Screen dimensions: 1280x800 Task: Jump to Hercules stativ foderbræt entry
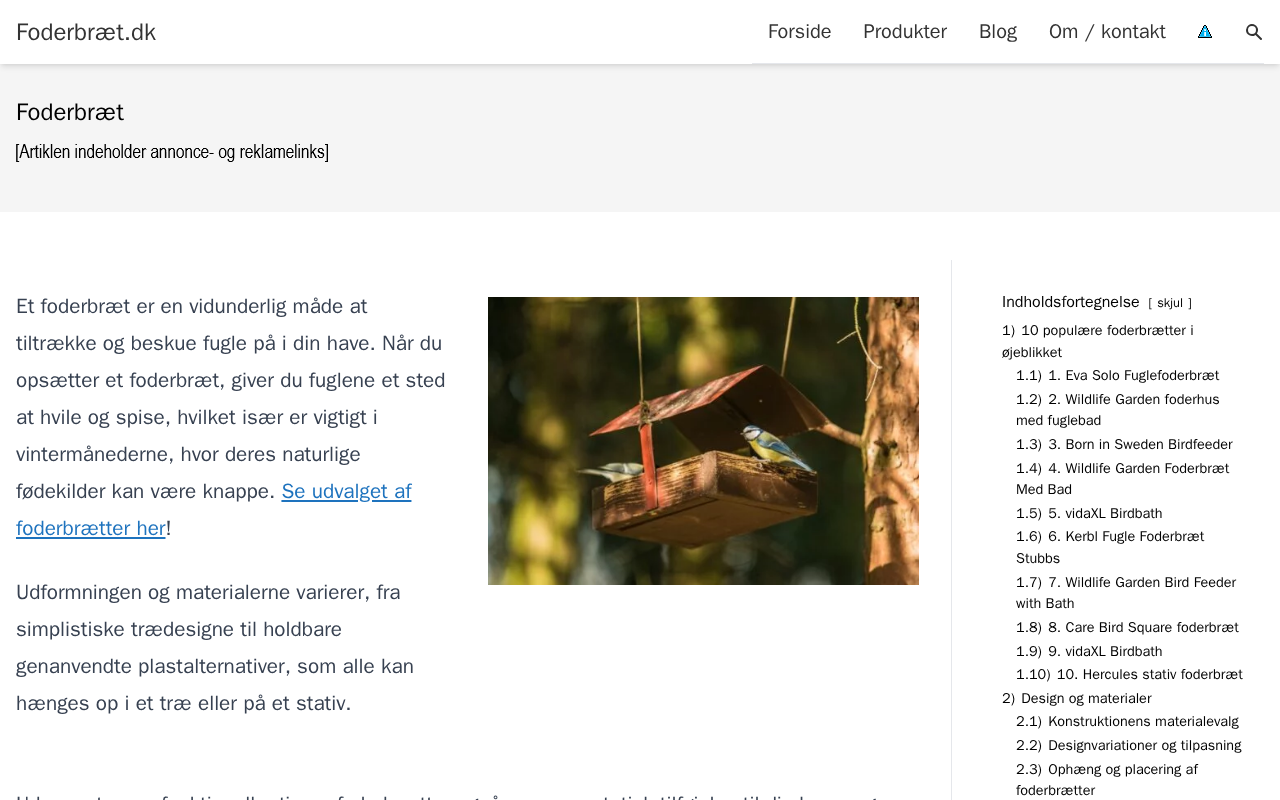click(x=1129, y=675)
